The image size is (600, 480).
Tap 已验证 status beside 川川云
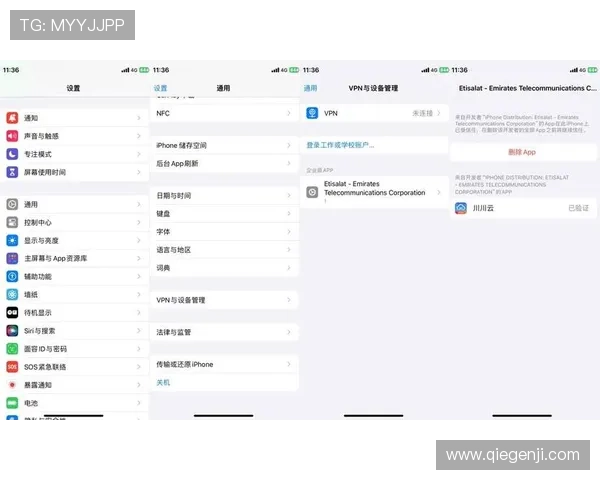(579, 208)
